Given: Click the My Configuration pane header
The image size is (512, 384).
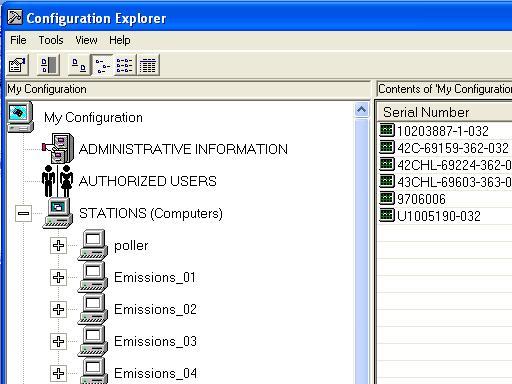Looking at the screenshot, I should [x=188, y=89].
